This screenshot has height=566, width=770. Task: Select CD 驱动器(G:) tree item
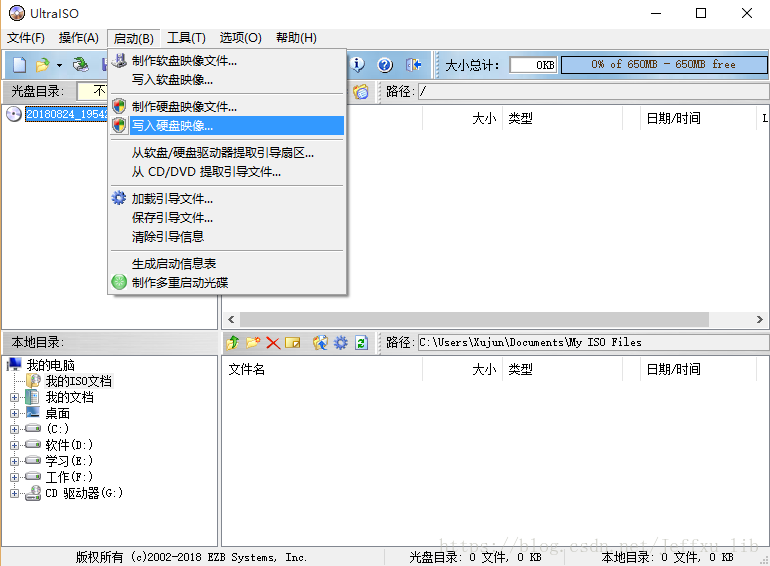pos(84,493)
